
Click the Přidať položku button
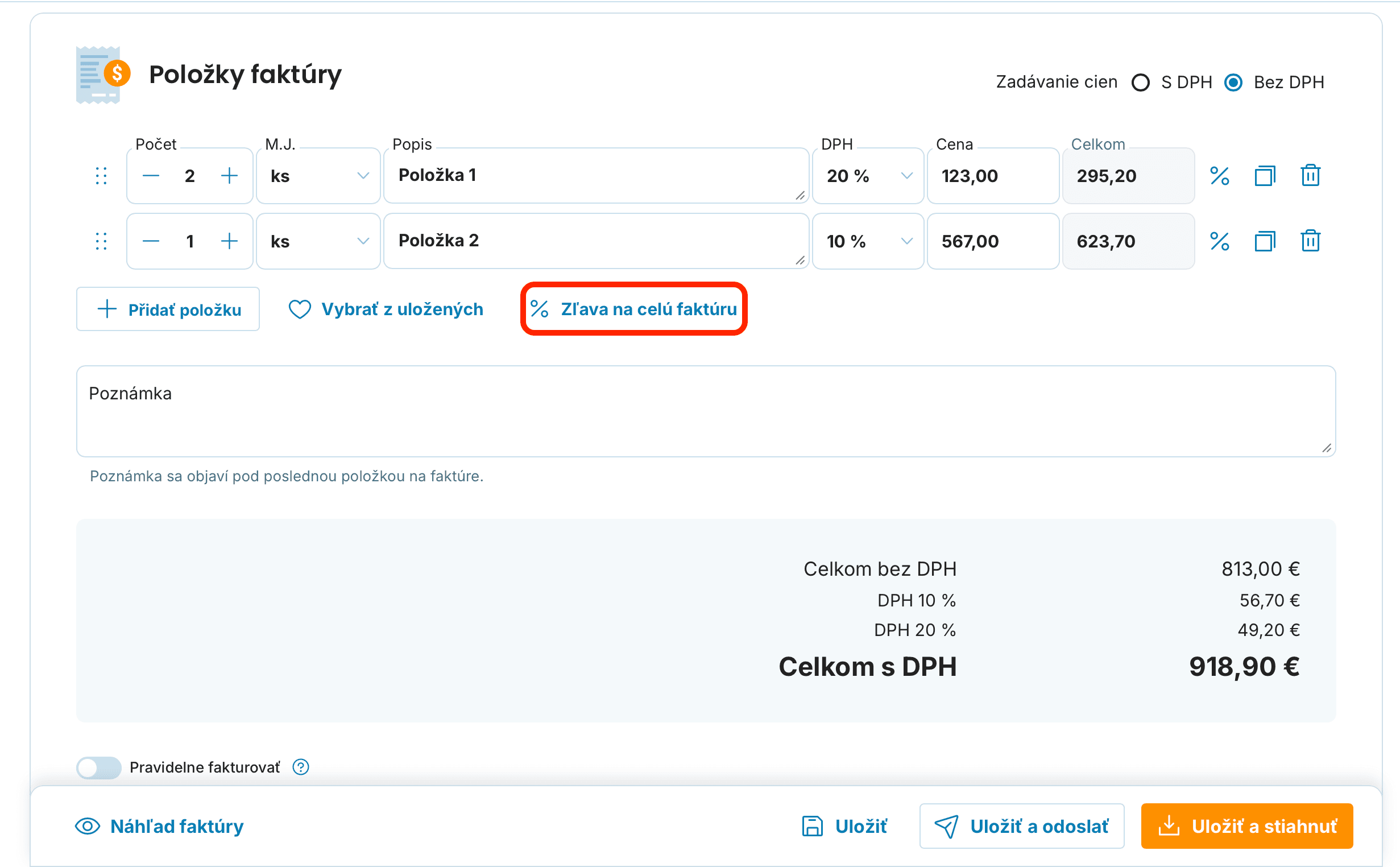tap(168, 309)
